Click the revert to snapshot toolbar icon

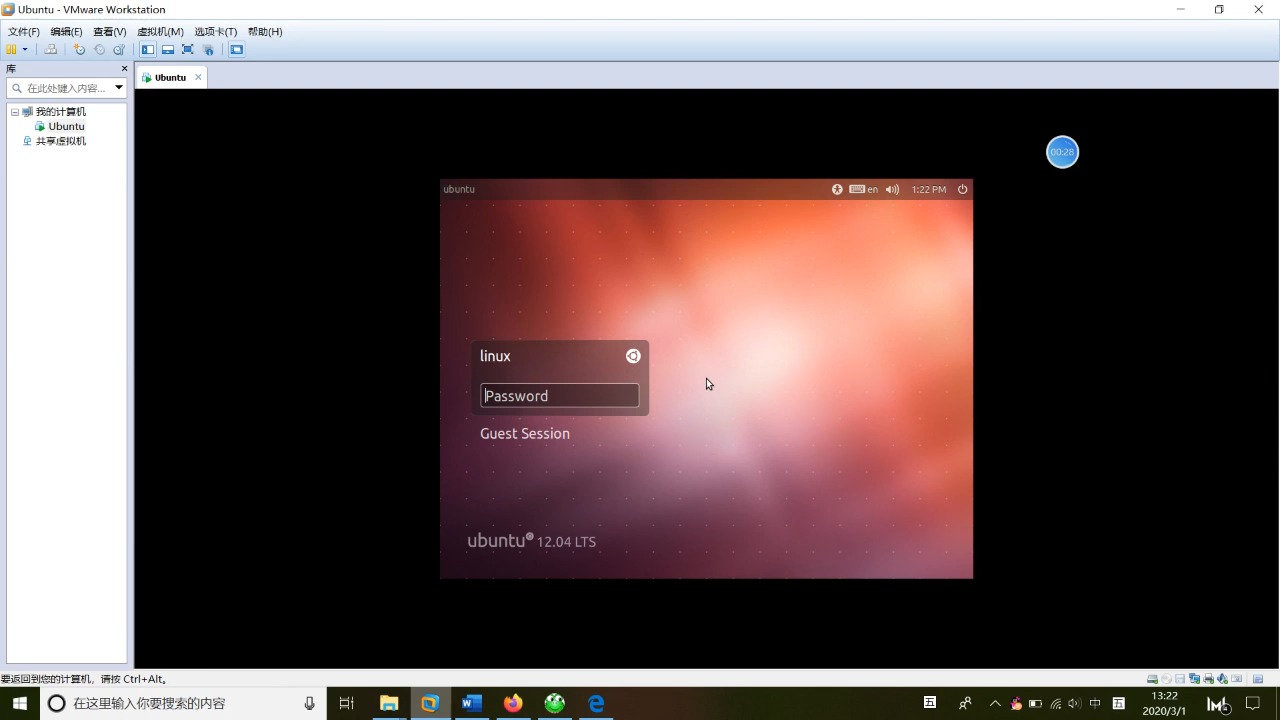(99, 49)
